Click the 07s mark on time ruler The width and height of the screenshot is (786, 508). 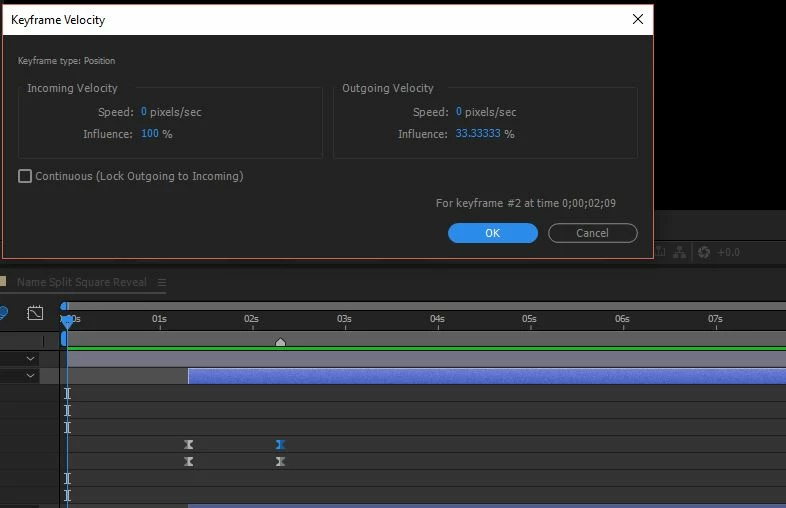tap(715, 319)
